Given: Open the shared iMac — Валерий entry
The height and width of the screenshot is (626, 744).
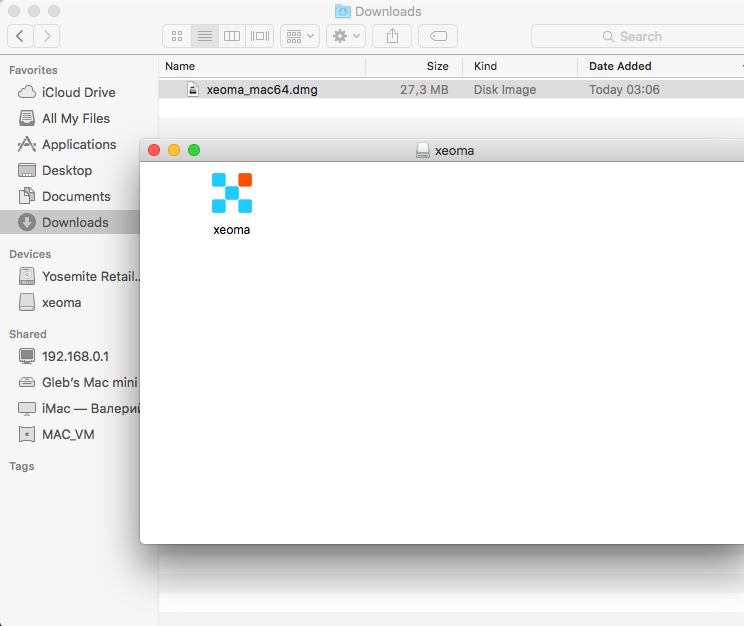Looking at the screenshot, I should pyautogui.click(x=91, y=408).
